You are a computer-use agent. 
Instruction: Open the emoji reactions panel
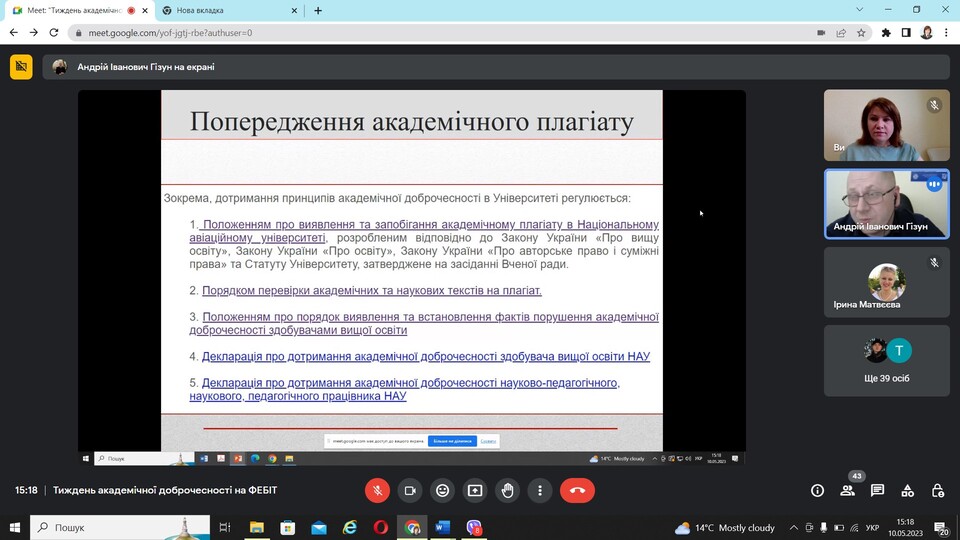tap(442, 490)
